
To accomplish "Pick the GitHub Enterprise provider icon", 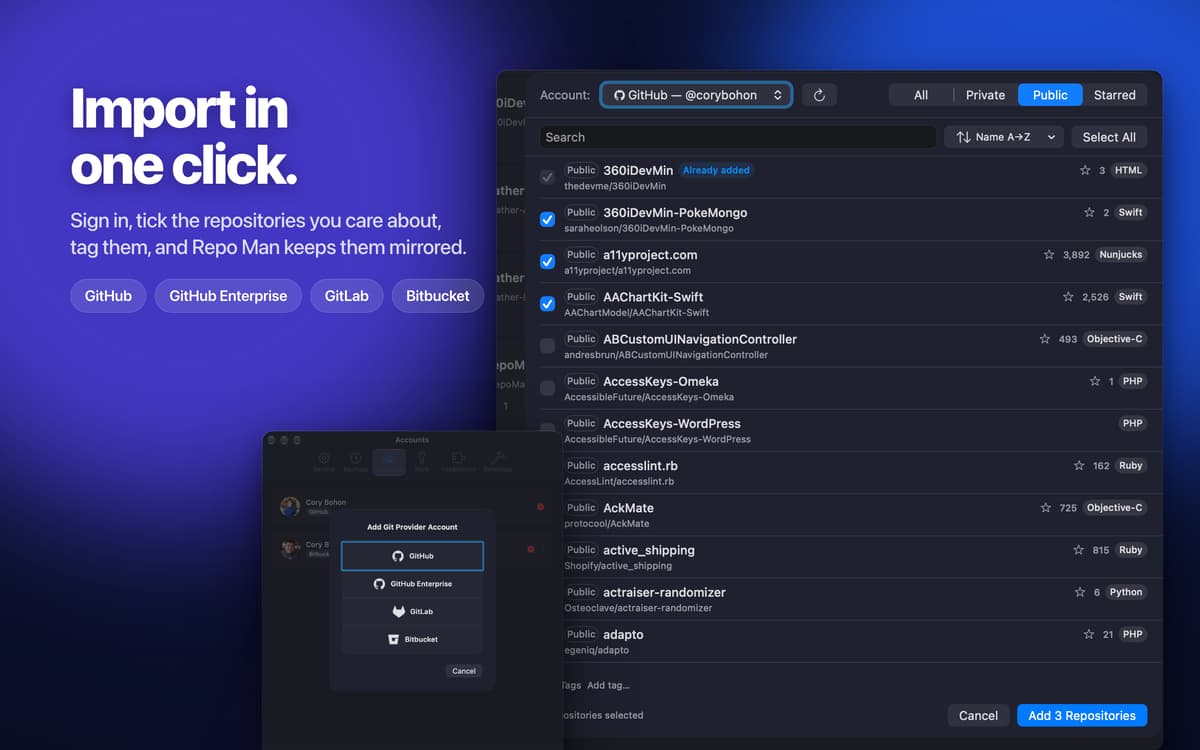I will point(379,584).
